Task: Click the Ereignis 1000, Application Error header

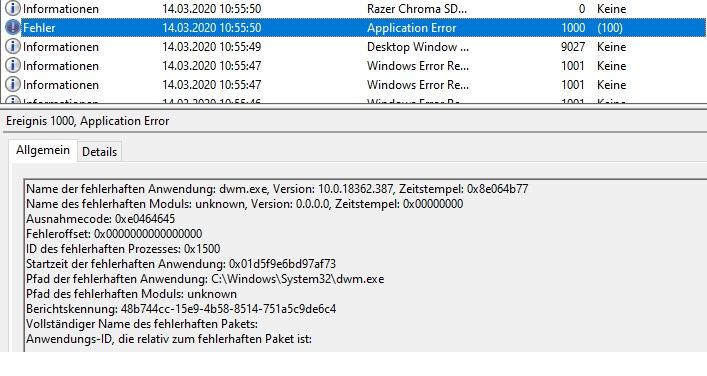Action: (x=87, y=121)
